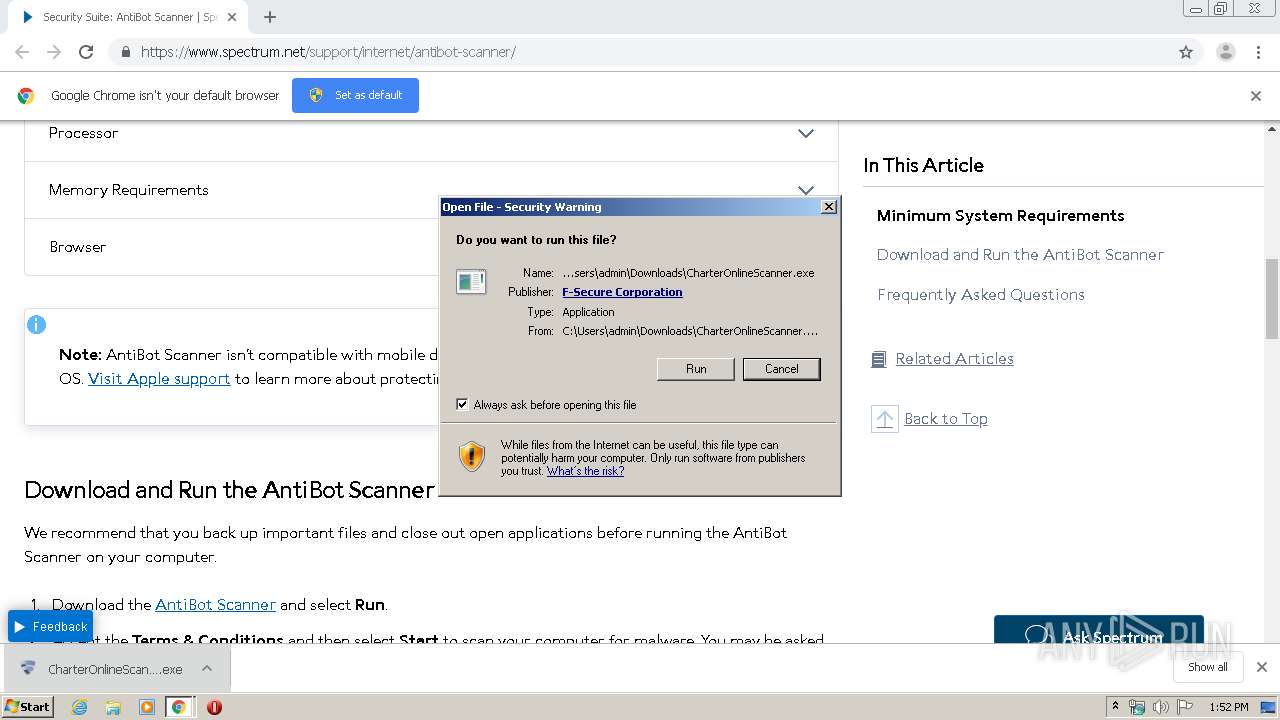Open the media player taskbar icon
This screenshot has height=720, width=1280.
147,707
